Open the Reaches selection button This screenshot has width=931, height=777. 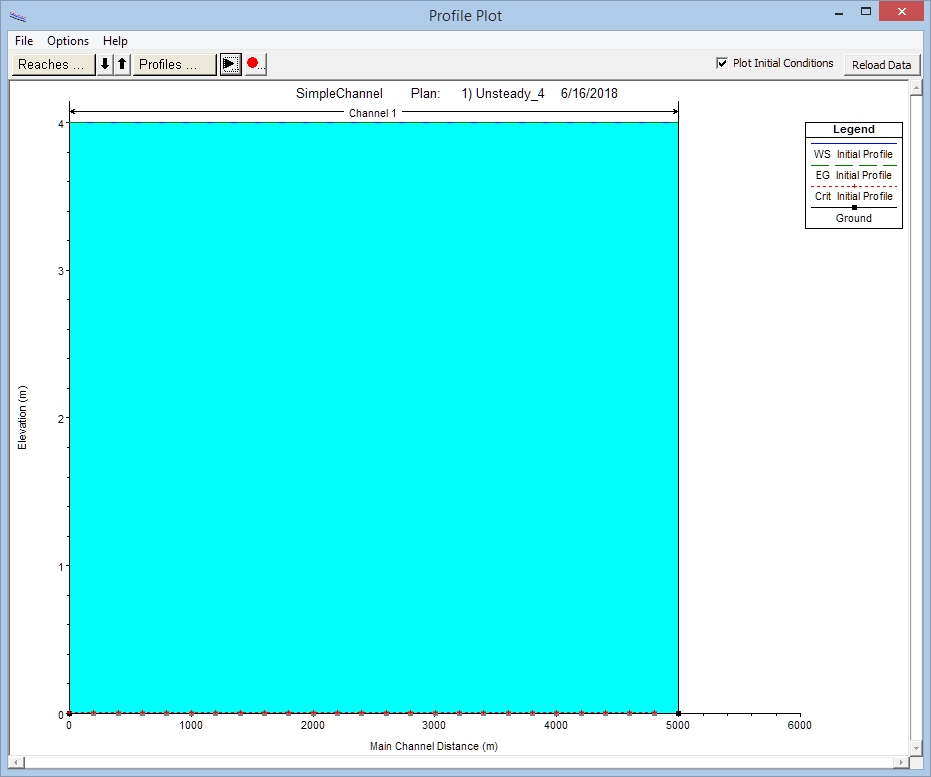point(53,64)
